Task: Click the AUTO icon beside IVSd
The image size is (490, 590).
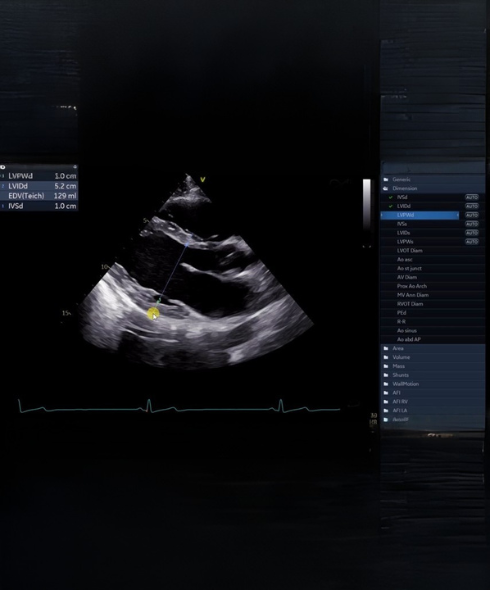Action: pyautogui.click(x=472, y=197)
